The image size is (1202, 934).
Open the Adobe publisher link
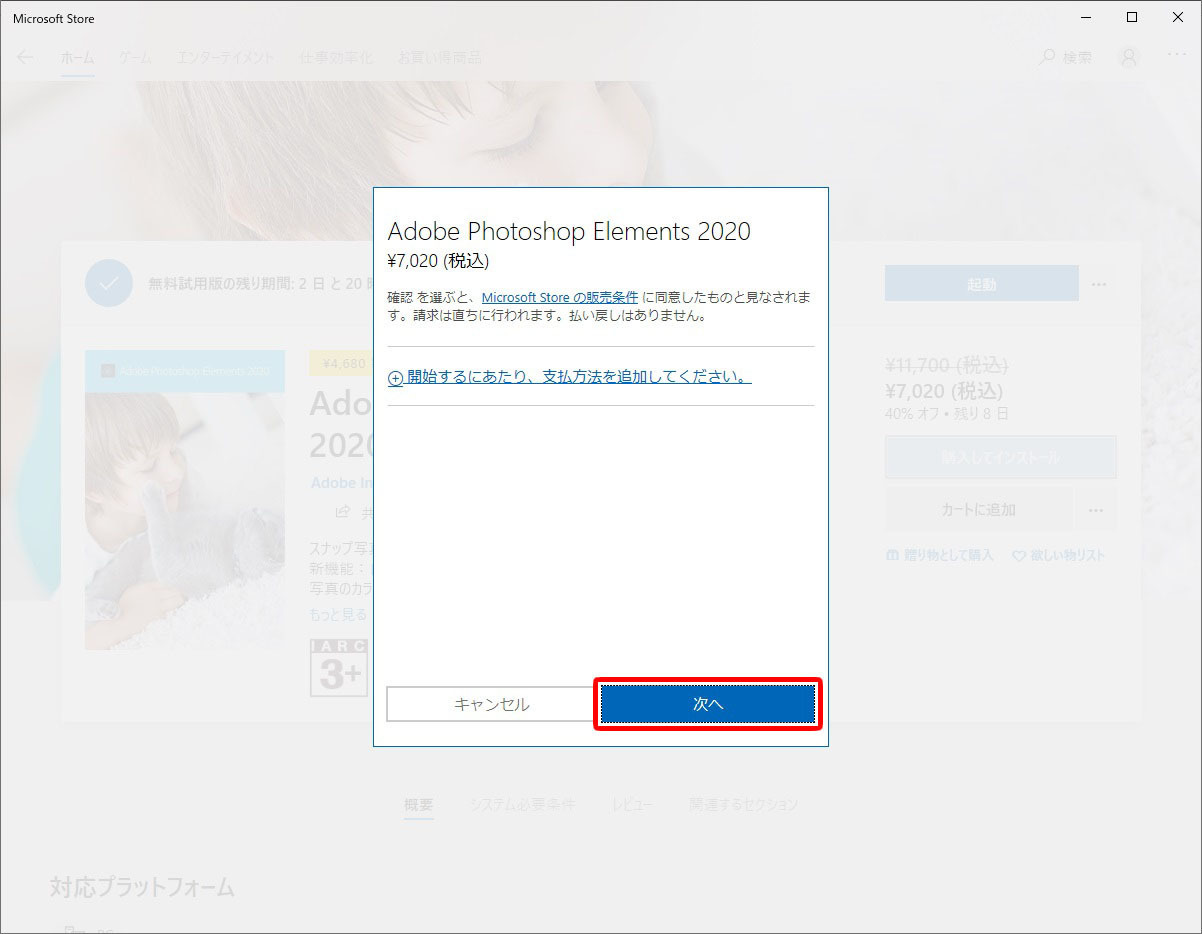pyautogui.click(x=341, y=483)
